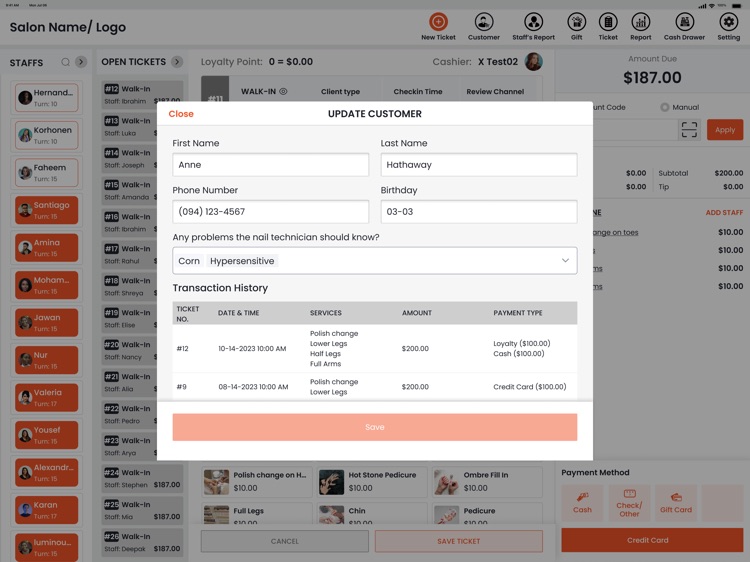Select staff card Karan

pos(46,510)
